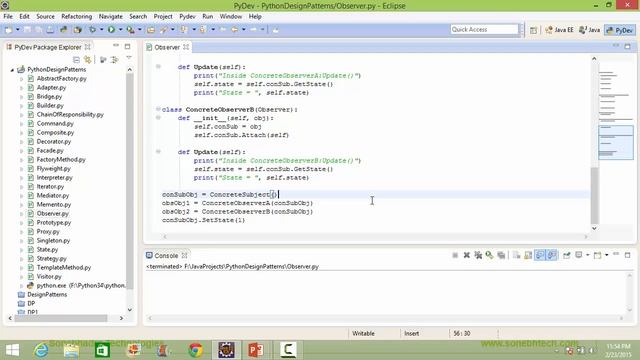This screenshot has width=640, height=360.
Task: Click the Terminate square icon in Console
Action: pyautogui.click(x=455, y=256)
